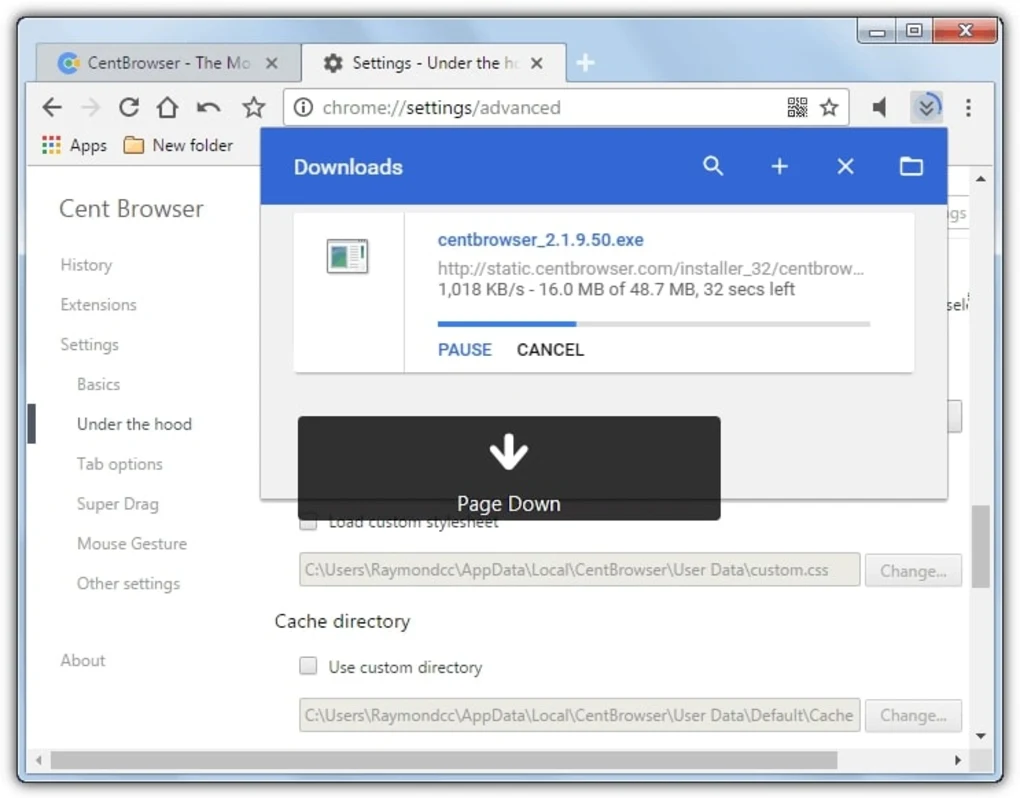Open History in the sidebar
Image resolution: width=1020 pixels, height=798 pixels.
click(x=87, y=265)
